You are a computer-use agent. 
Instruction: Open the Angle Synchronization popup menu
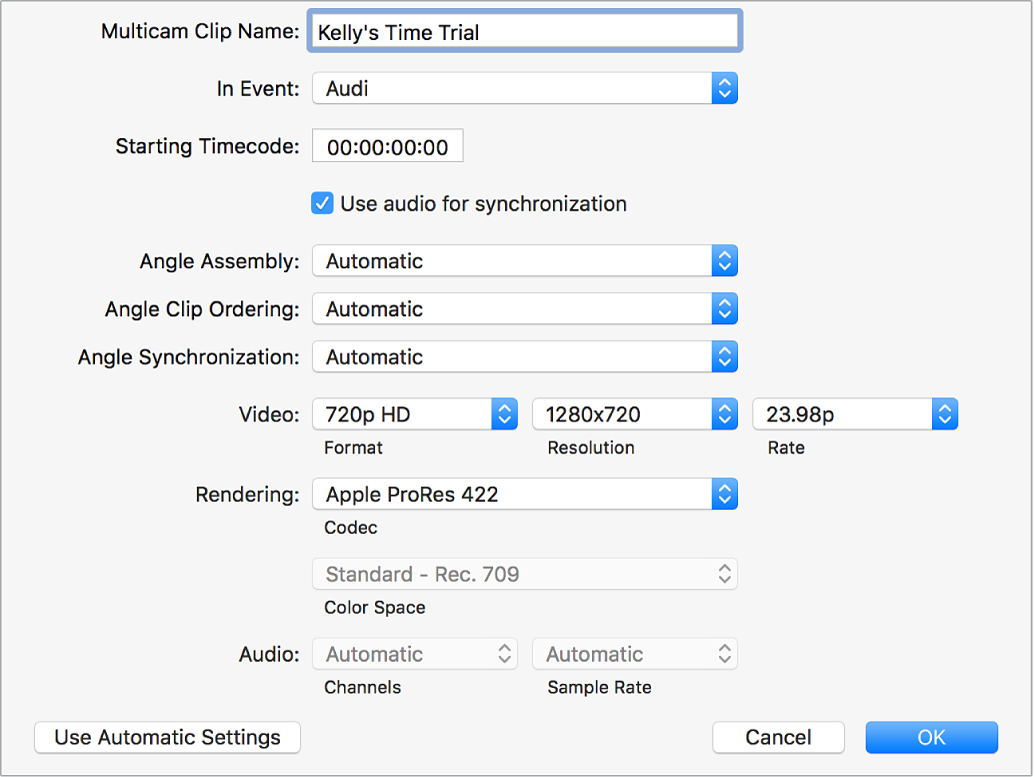click(x=524, y=357)
